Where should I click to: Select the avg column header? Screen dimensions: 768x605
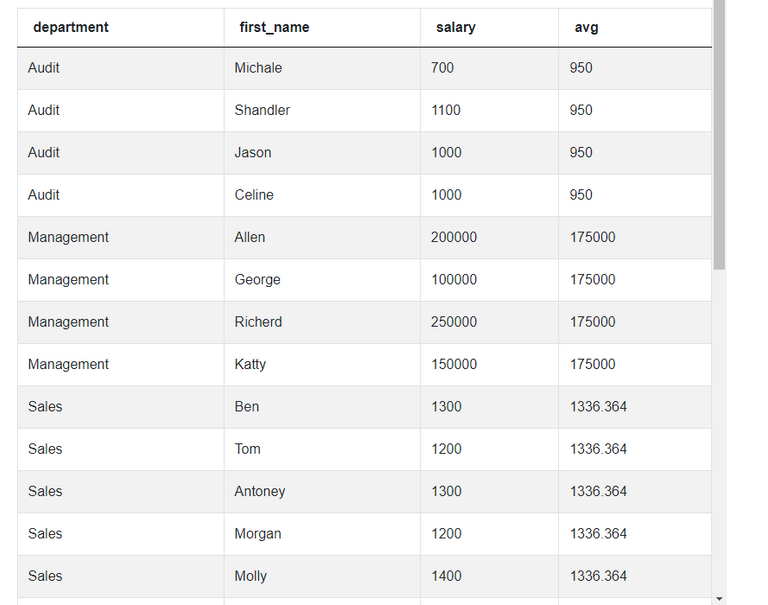click(x=586, y=27)
